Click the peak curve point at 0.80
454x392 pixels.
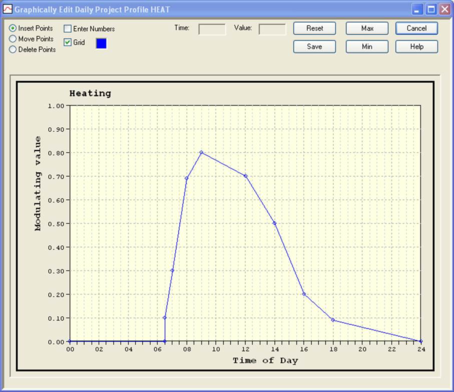click(201, 152)
